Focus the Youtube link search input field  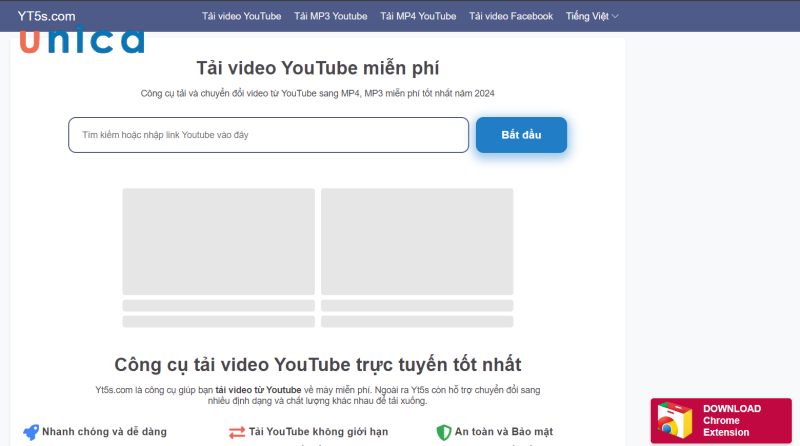point(268,135)
